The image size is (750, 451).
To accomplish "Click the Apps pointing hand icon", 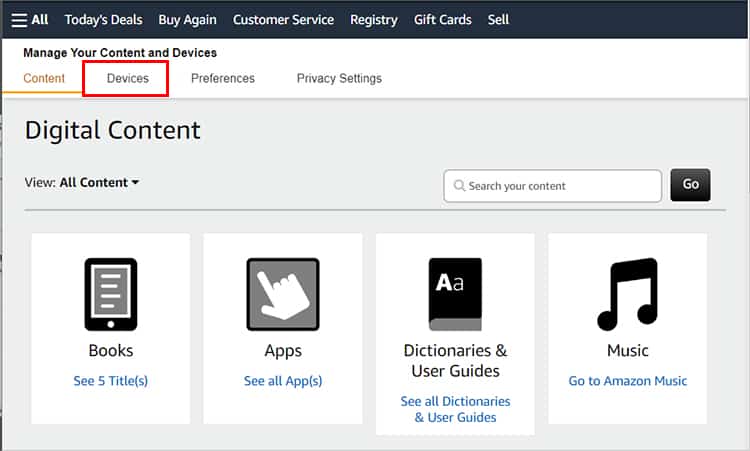I will coord(283,295).
